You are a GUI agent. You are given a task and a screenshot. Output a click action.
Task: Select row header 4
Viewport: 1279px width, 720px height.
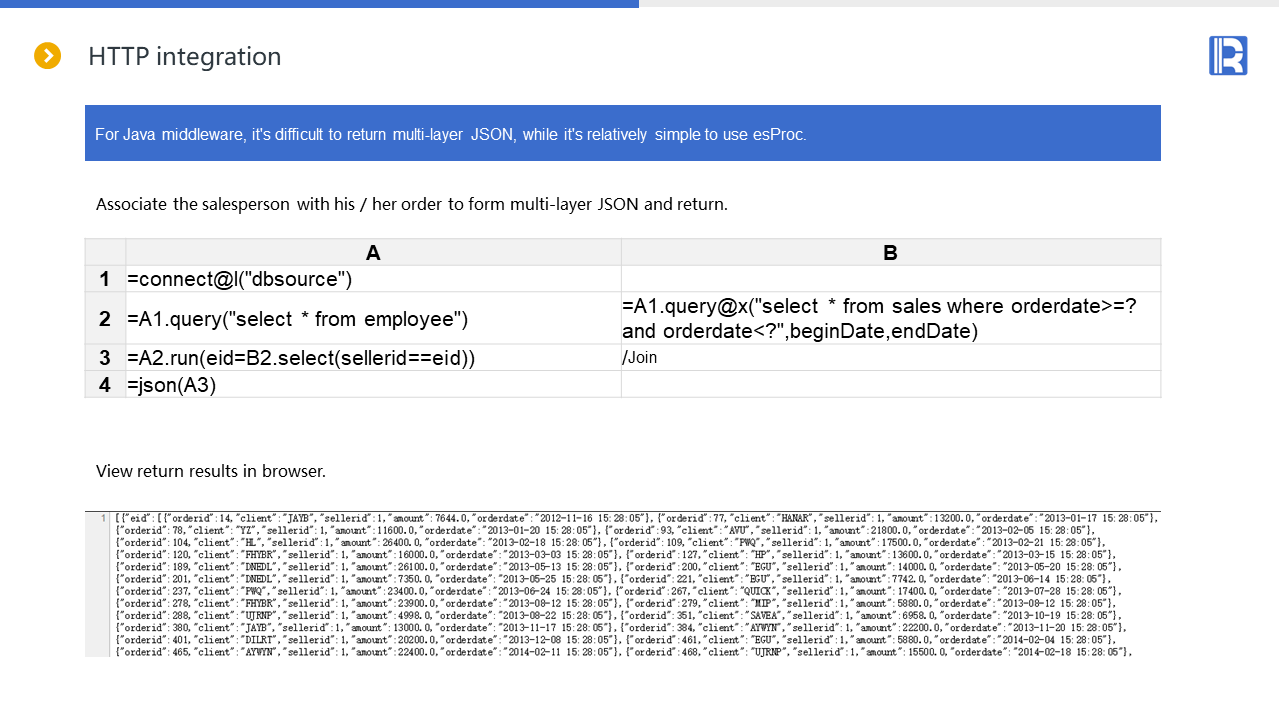[105, 384]
